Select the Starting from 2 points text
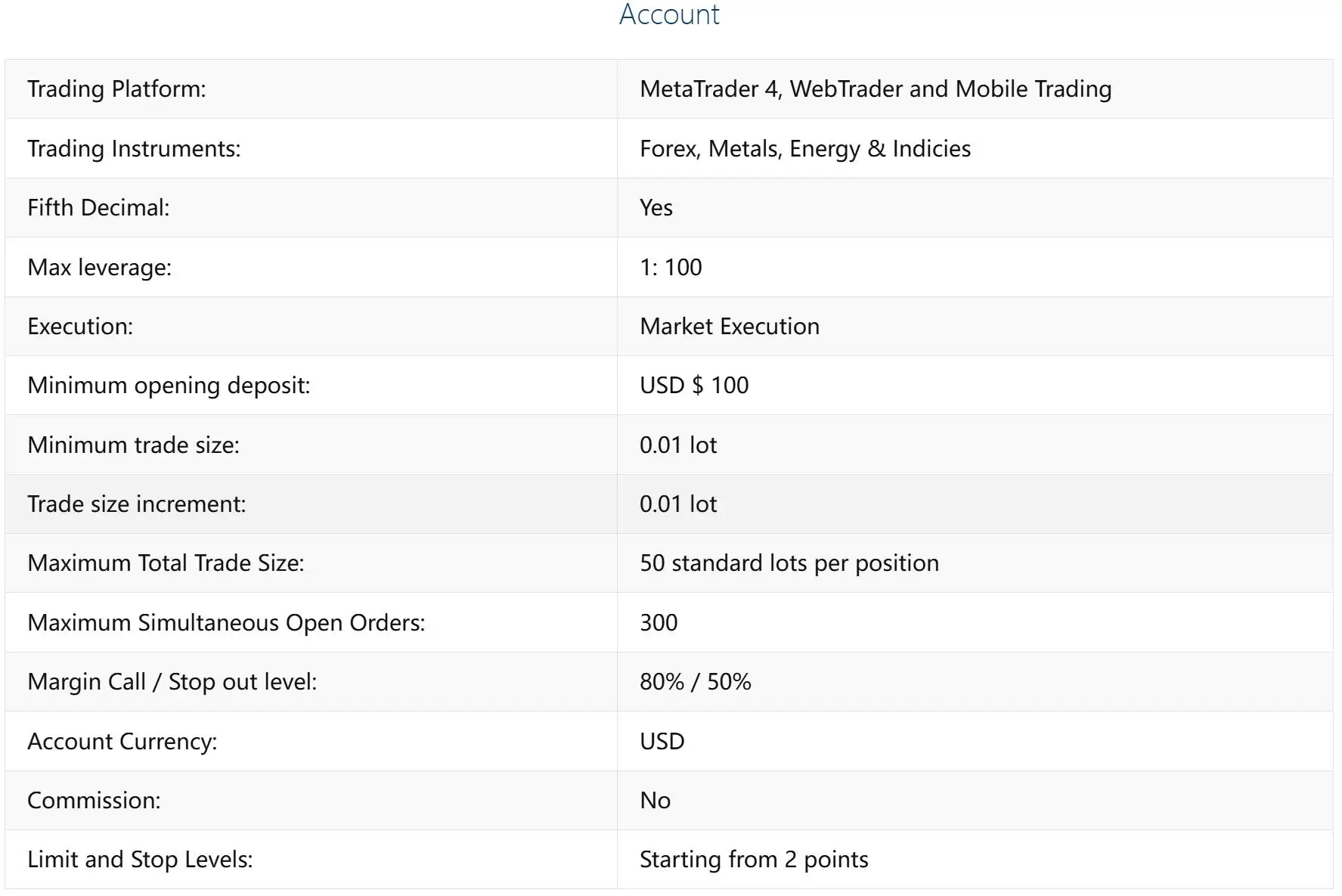Screen dimensions: 1342x896 (753, 860)
